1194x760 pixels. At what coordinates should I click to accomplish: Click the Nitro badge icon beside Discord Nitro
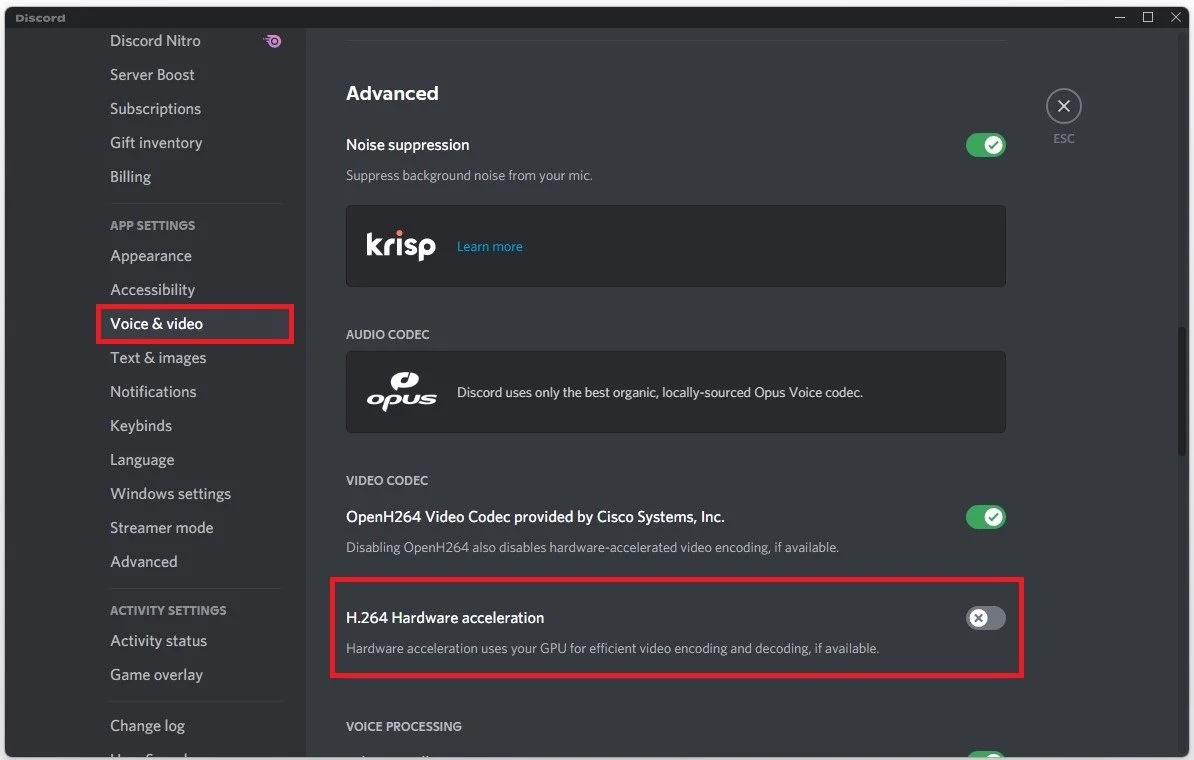(x=273, y=41)
